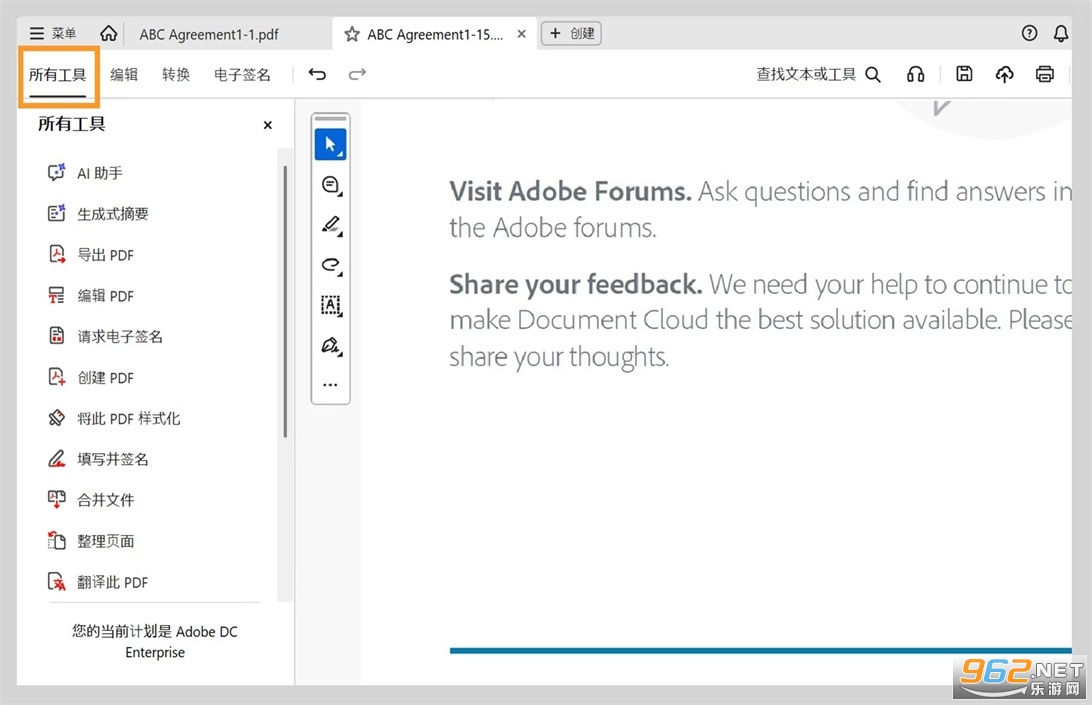Select the 电子签名 tab
The height and width of the screenshot is (705, 1092).
[242, 75]
